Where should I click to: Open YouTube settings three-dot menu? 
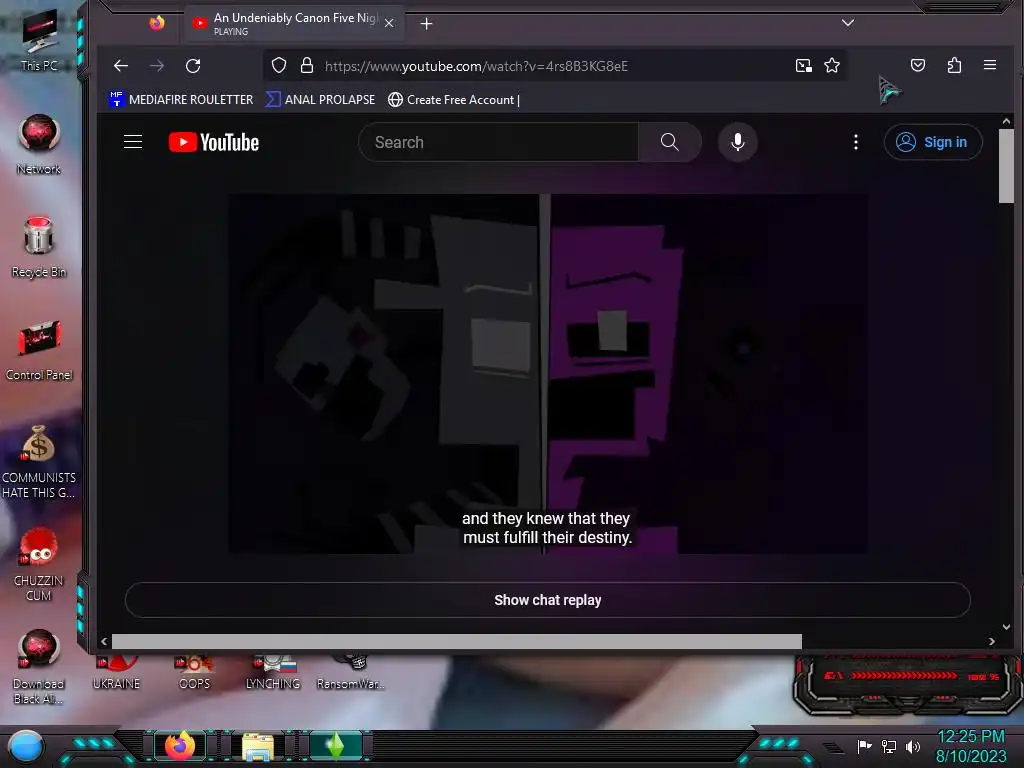pos(856,142)
